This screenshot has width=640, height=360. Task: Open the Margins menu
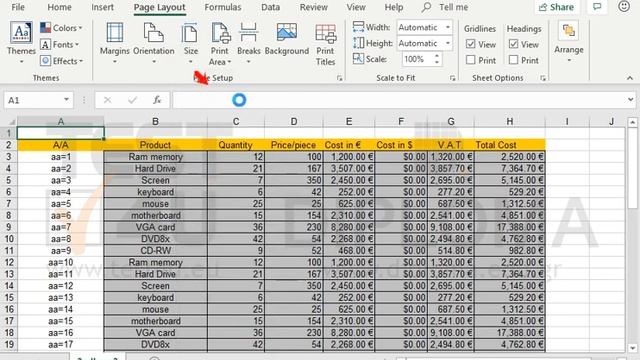[x=115, y=43]
